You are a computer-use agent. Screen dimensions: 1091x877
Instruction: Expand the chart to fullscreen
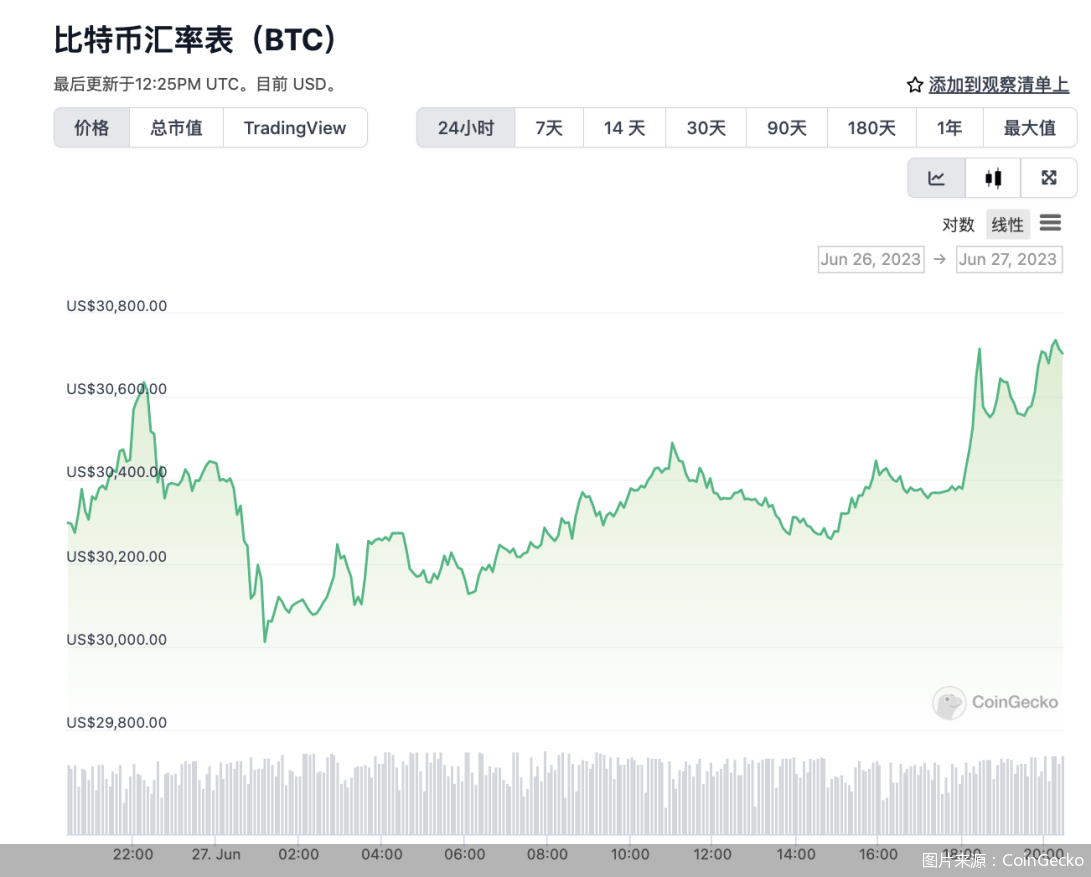(1049, 177)
